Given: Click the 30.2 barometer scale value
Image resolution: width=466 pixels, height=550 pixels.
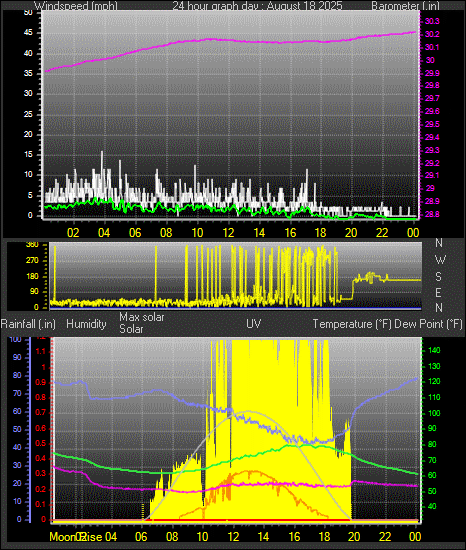Looking at the screenshot, I should click(x=432, y=34).
